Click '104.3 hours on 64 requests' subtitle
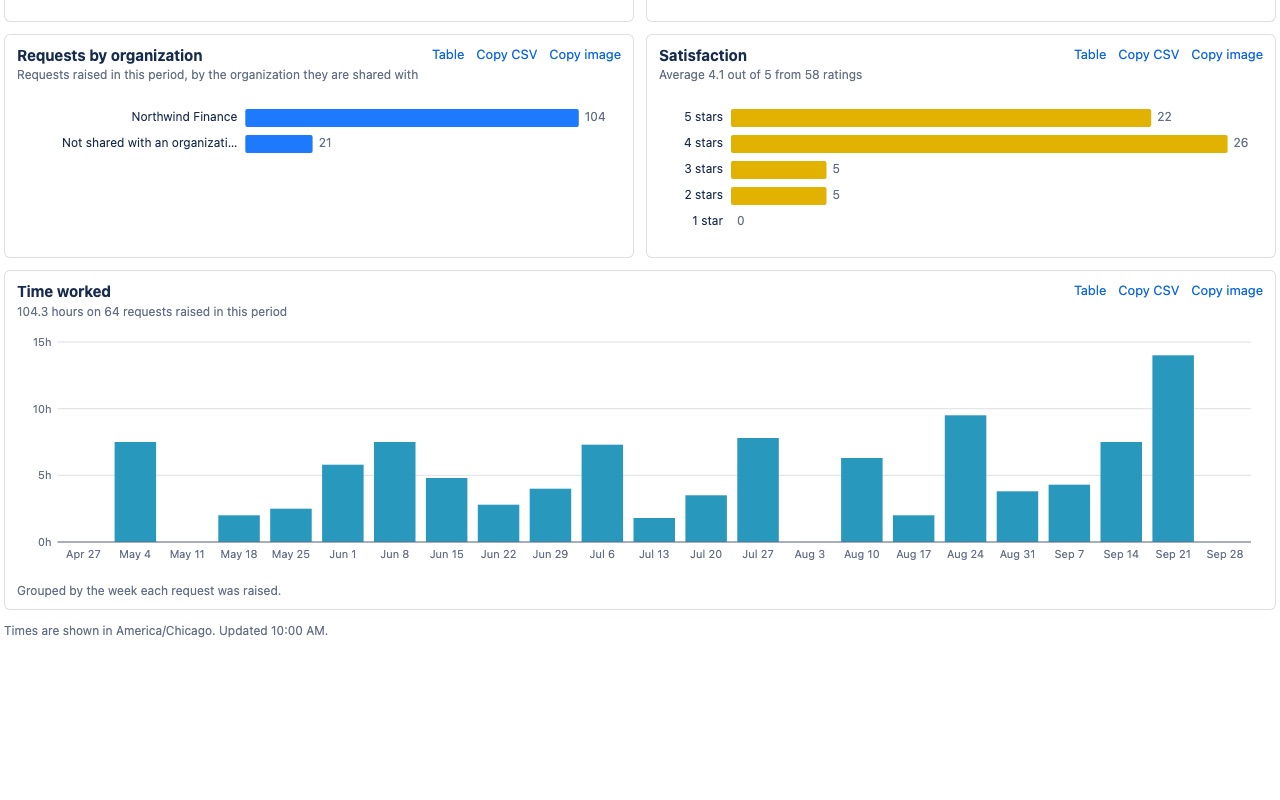1280x800 pixels. (152, 312)
